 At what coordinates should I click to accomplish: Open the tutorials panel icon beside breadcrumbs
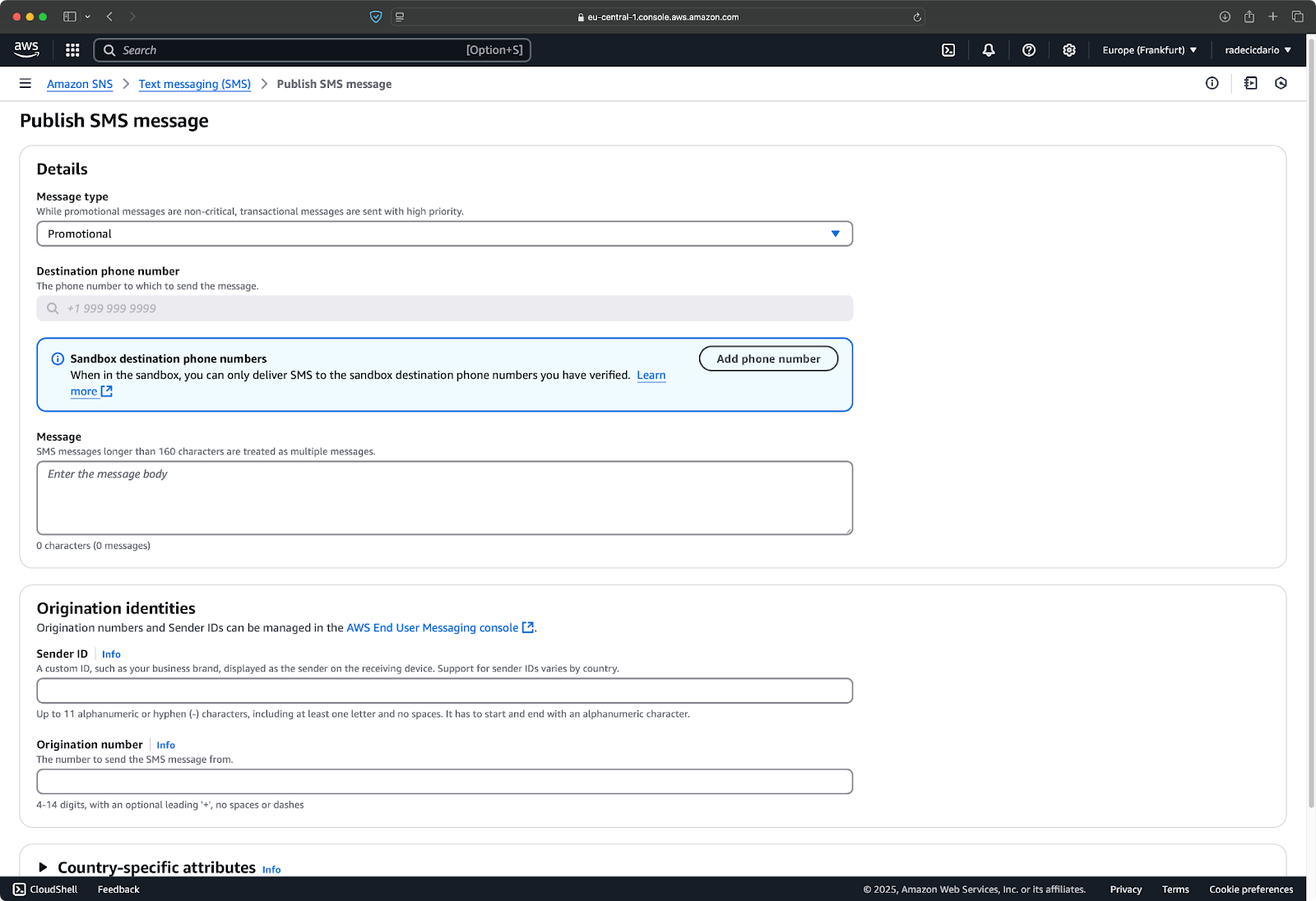[1251, 83]
